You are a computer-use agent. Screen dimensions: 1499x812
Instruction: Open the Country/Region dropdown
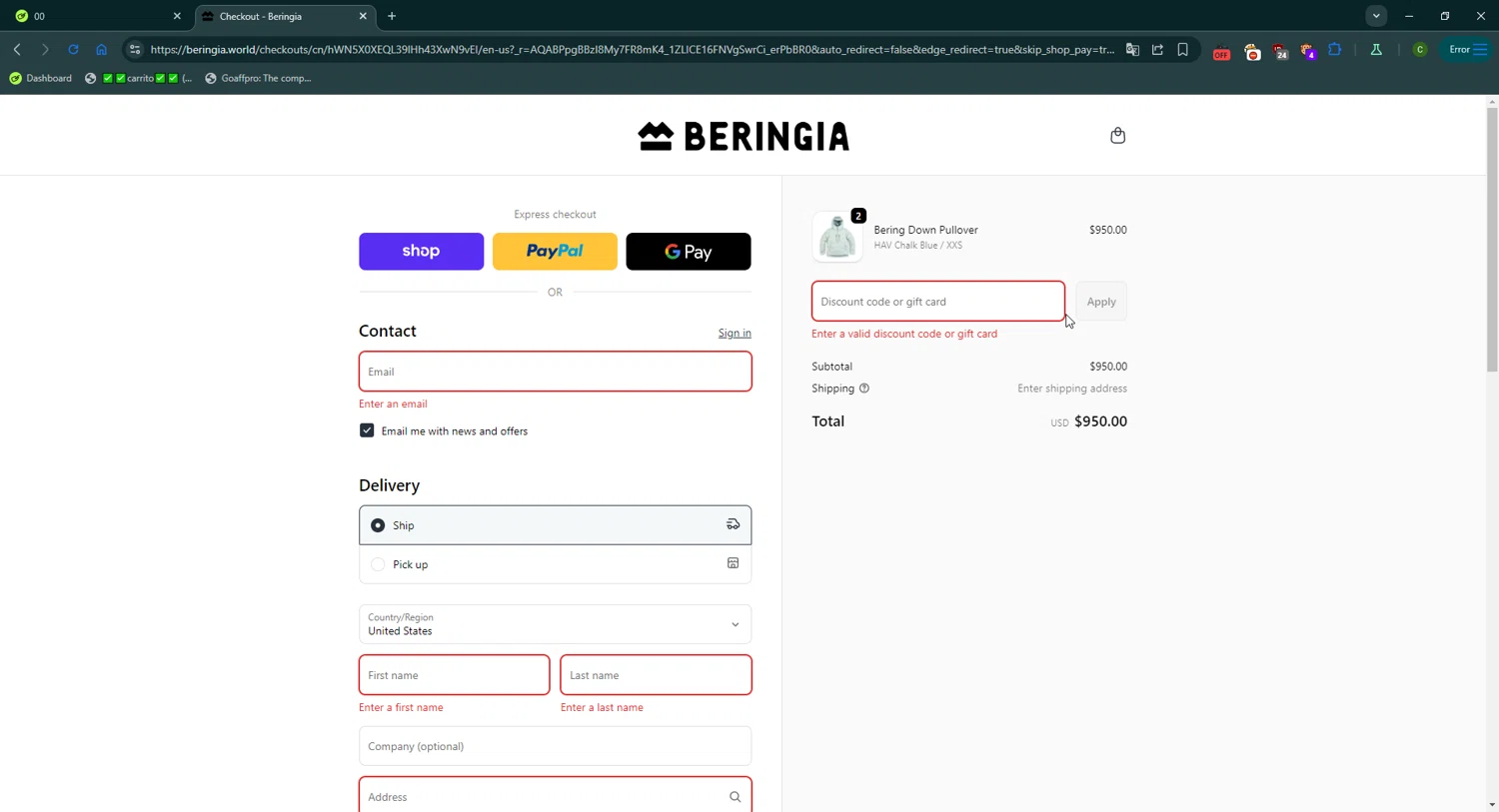click(555, 624)
